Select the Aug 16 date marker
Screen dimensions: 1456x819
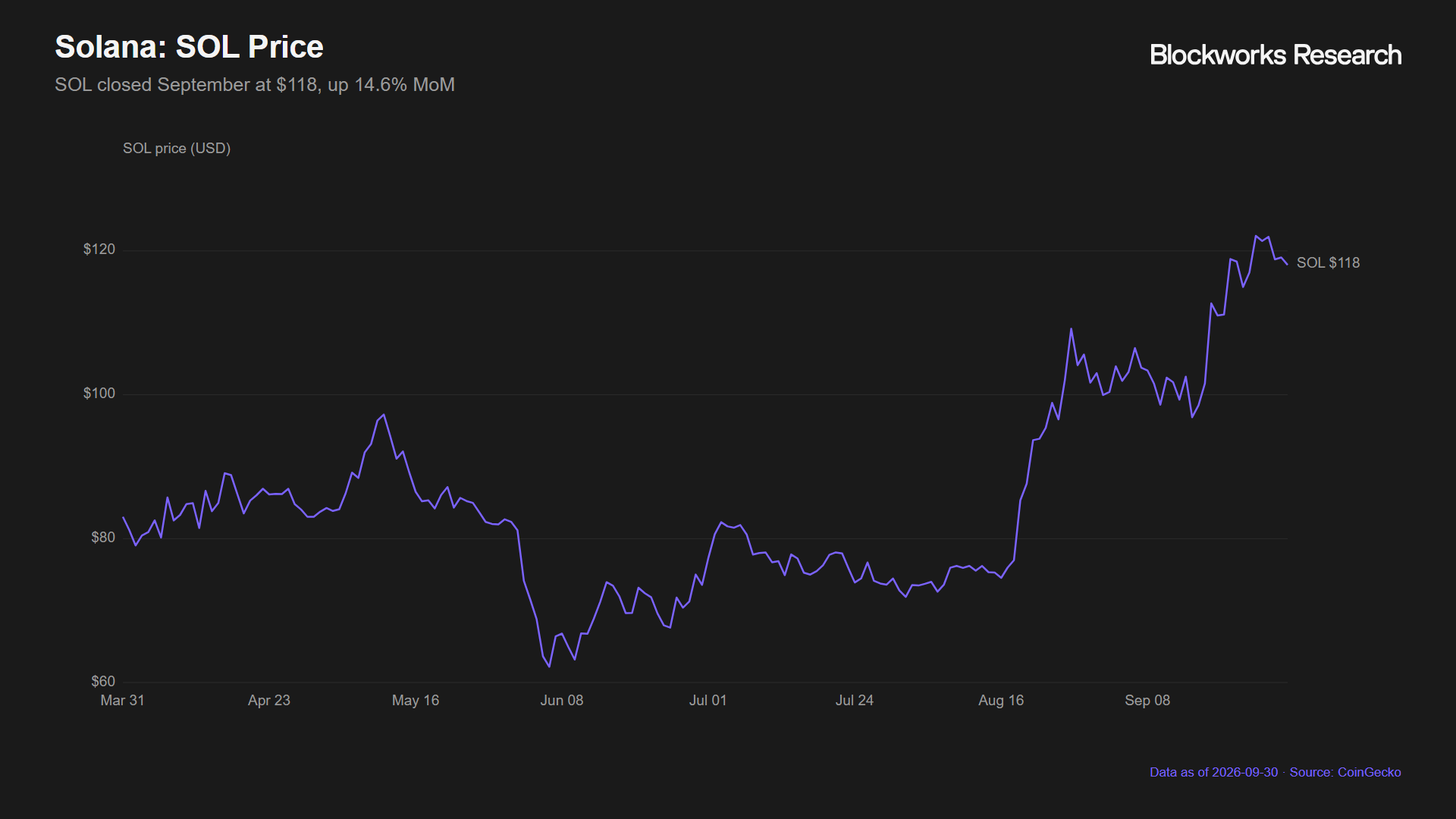[1001, 701]
